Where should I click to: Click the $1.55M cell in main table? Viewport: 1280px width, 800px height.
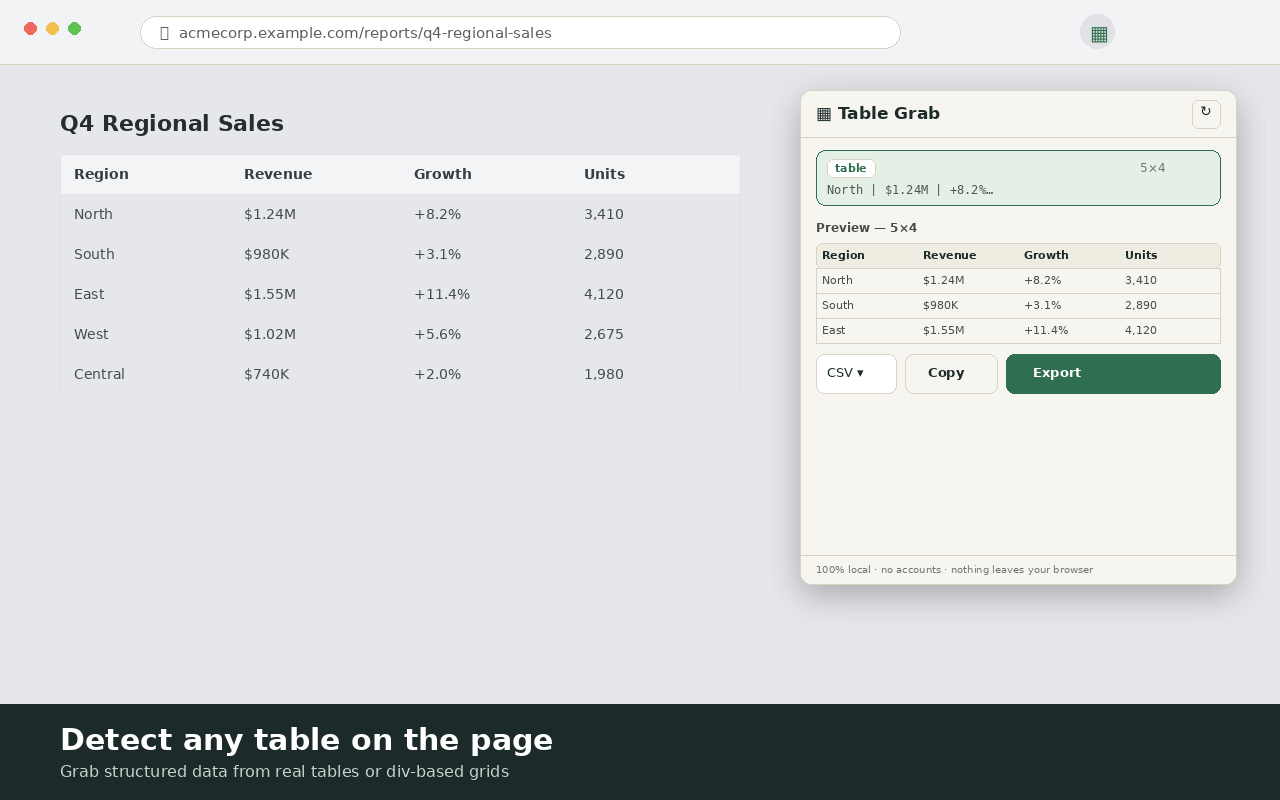click(270, 294)
